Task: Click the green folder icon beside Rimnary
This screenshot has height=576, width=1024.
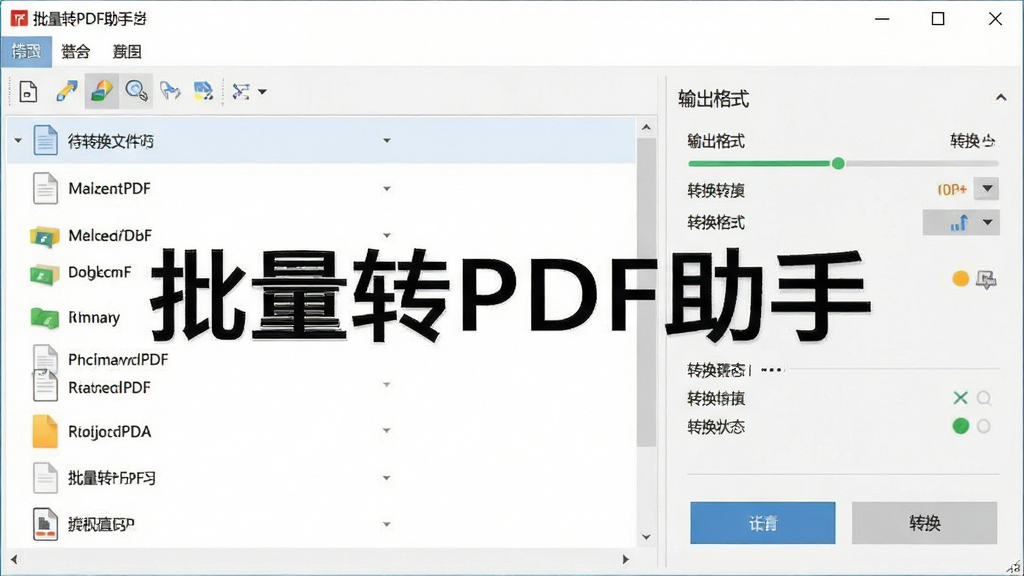Action: point(44,317)
